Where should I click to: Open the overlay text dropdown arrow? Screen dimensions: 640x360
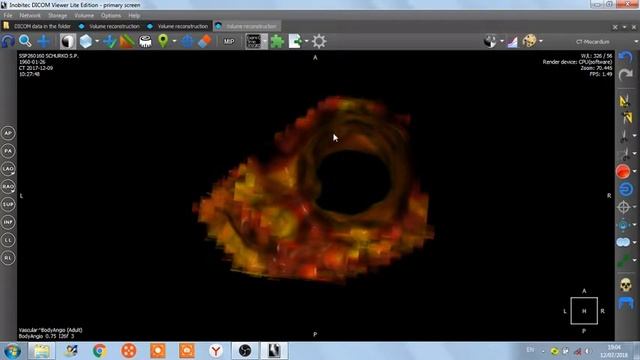[265, 41]
